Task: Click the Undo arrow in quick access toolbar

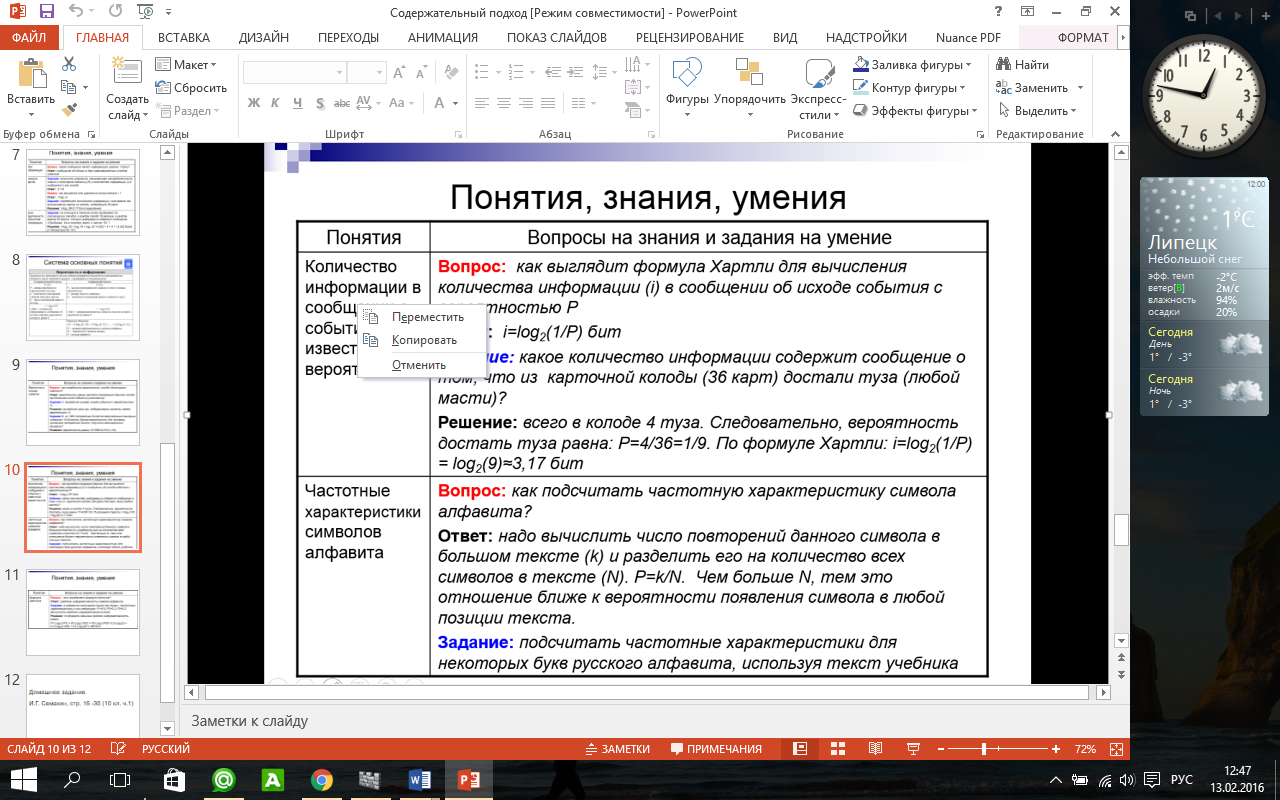Action: (78, 12)
